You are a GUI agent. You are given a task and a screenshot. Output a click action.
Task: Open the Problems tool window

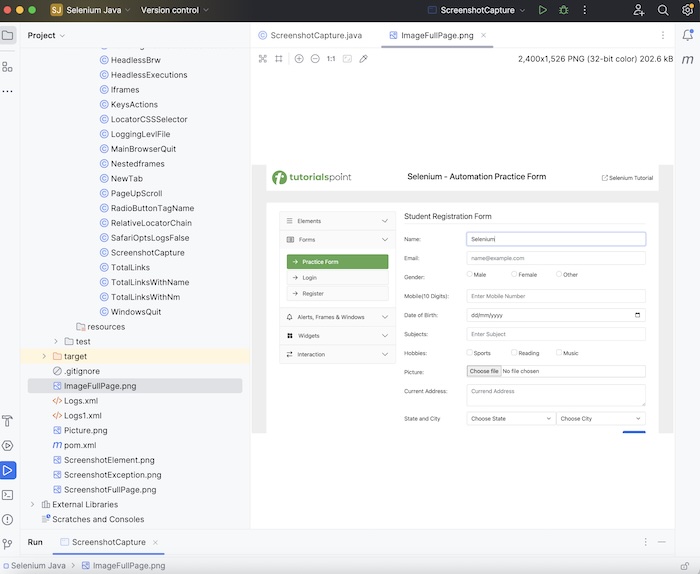pyautogui.click(x=8, y=519)
